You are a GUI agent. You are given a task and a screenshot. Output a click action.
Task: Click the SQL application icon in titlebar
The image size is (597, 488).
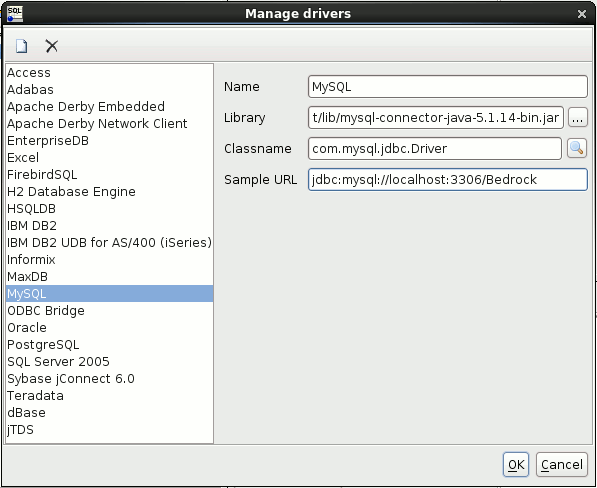pos(15,14)
